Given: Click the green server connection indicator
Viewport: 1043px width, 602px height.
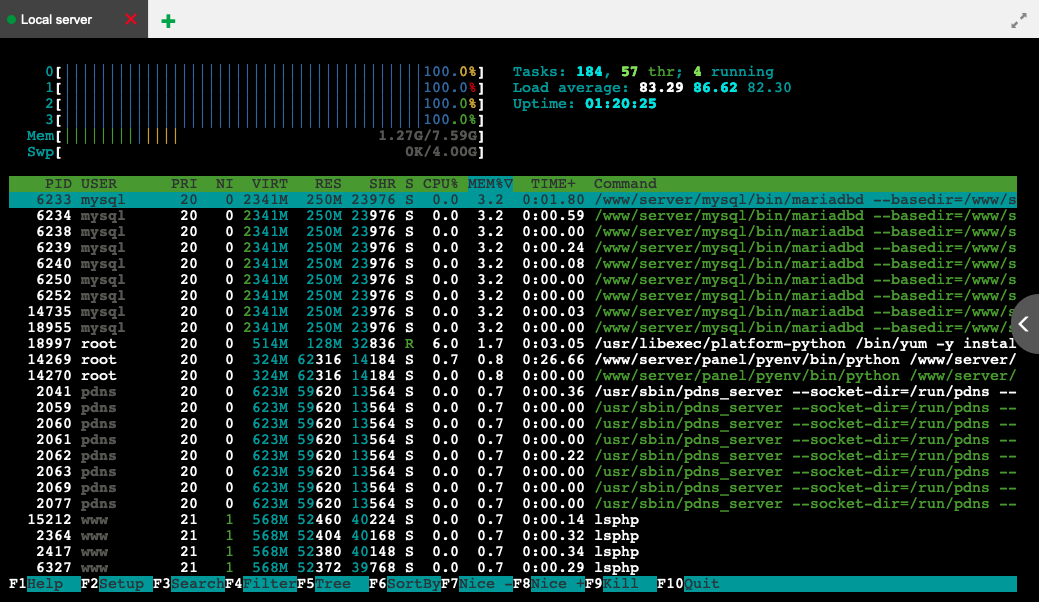Looking at the screenshot, I should 12,18.
